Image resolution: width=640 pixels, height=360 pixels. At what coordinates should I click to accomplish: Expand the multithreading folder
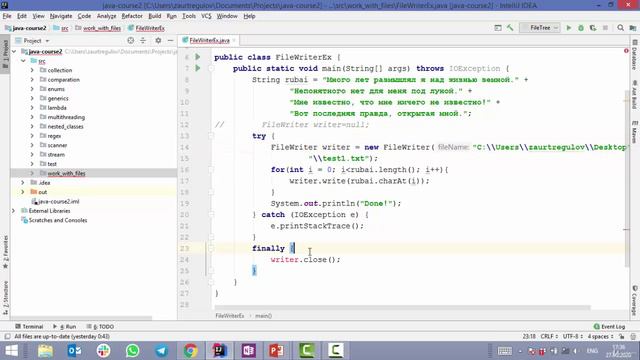[x=32, y=117]
